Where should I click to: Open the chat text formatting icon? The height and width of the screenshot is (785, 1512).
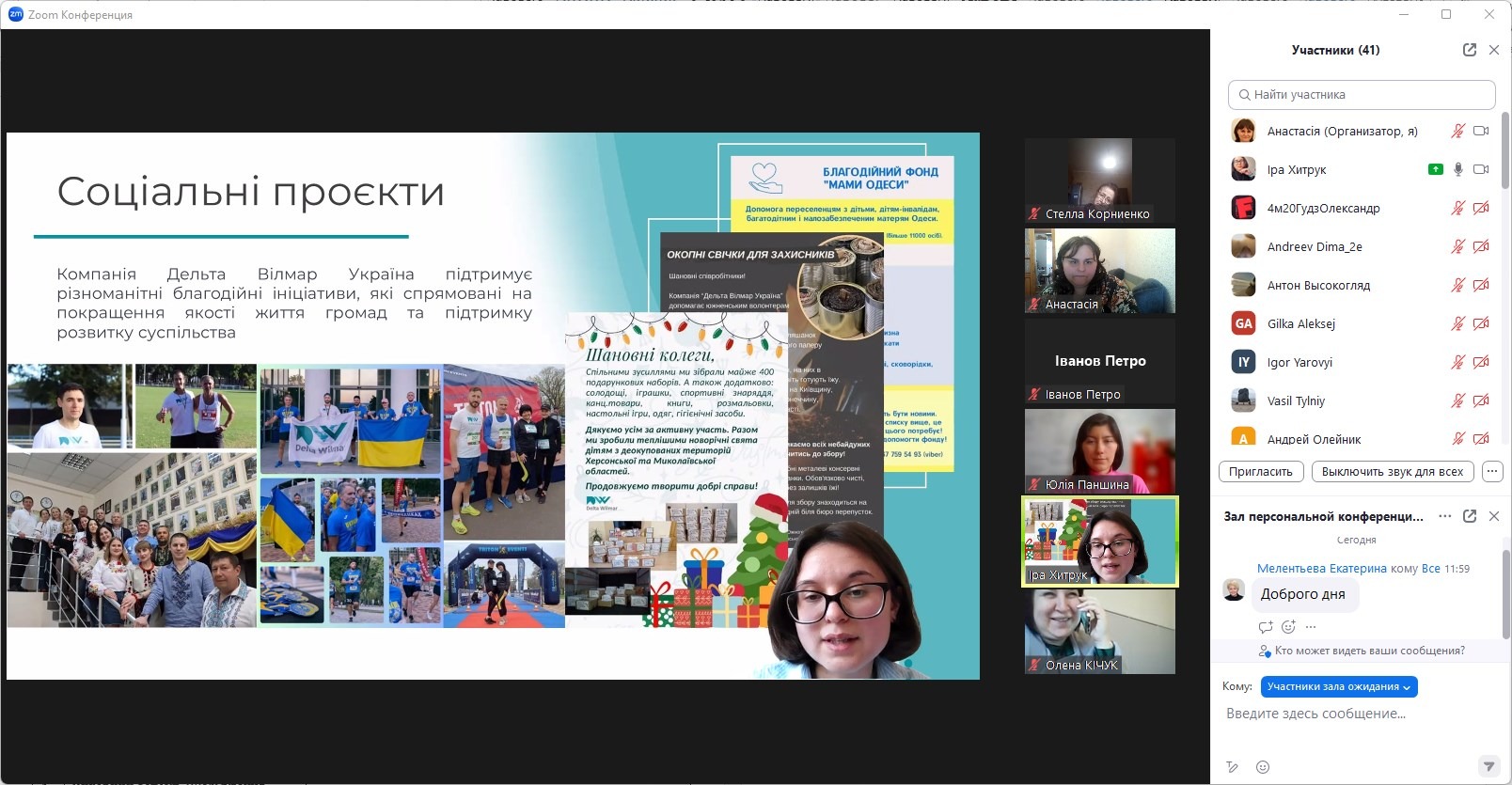click(x=1233, y=767)
